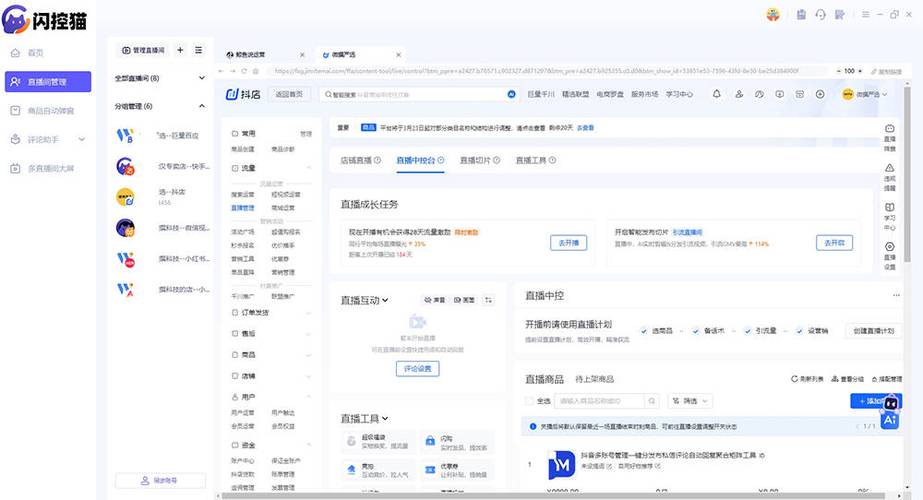
Task: Click the circled plus icon in top nav
Action: pyautogui.click(x=820, y=94)
